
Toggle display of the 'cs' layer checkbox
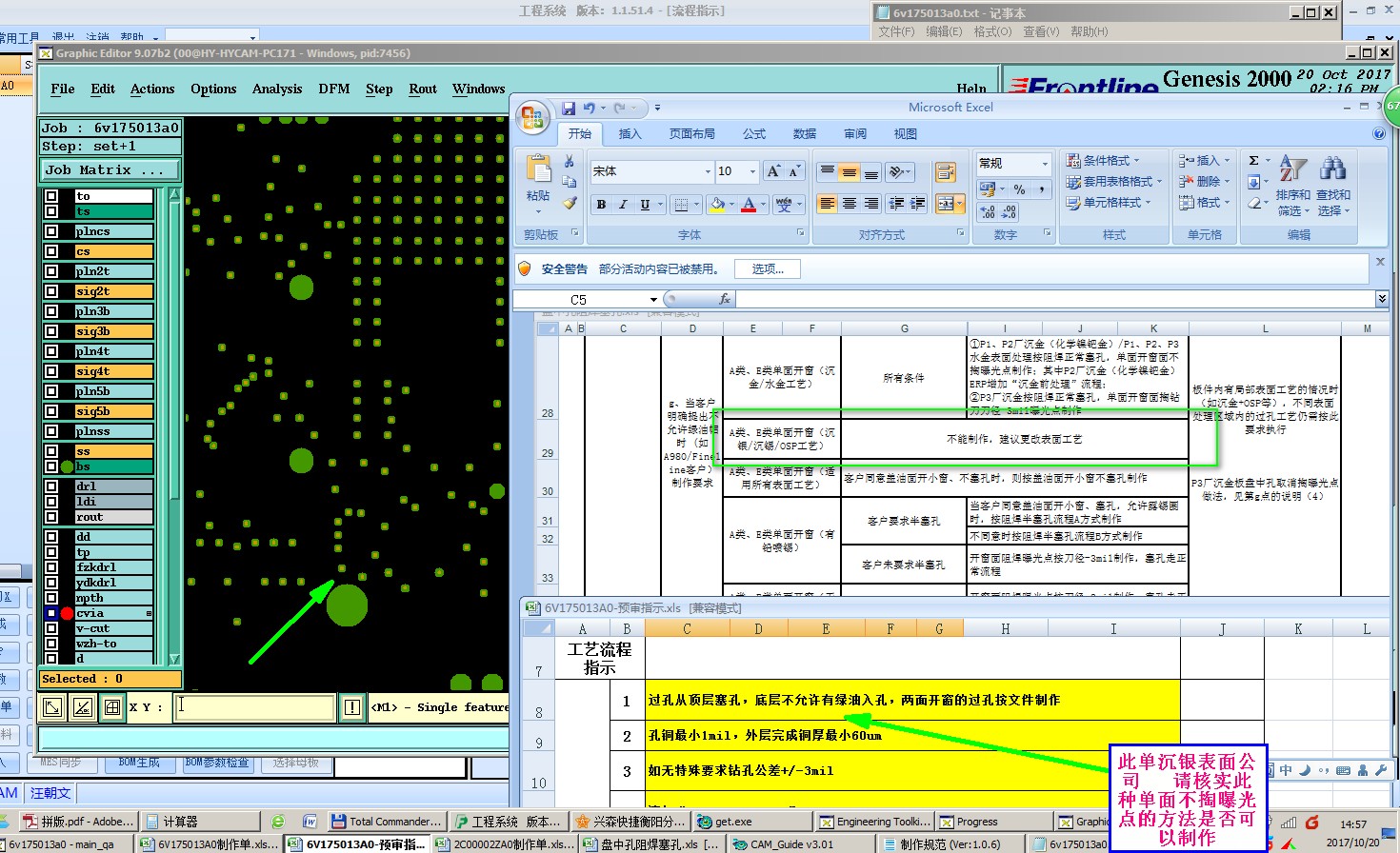click(x=51, y=251)
